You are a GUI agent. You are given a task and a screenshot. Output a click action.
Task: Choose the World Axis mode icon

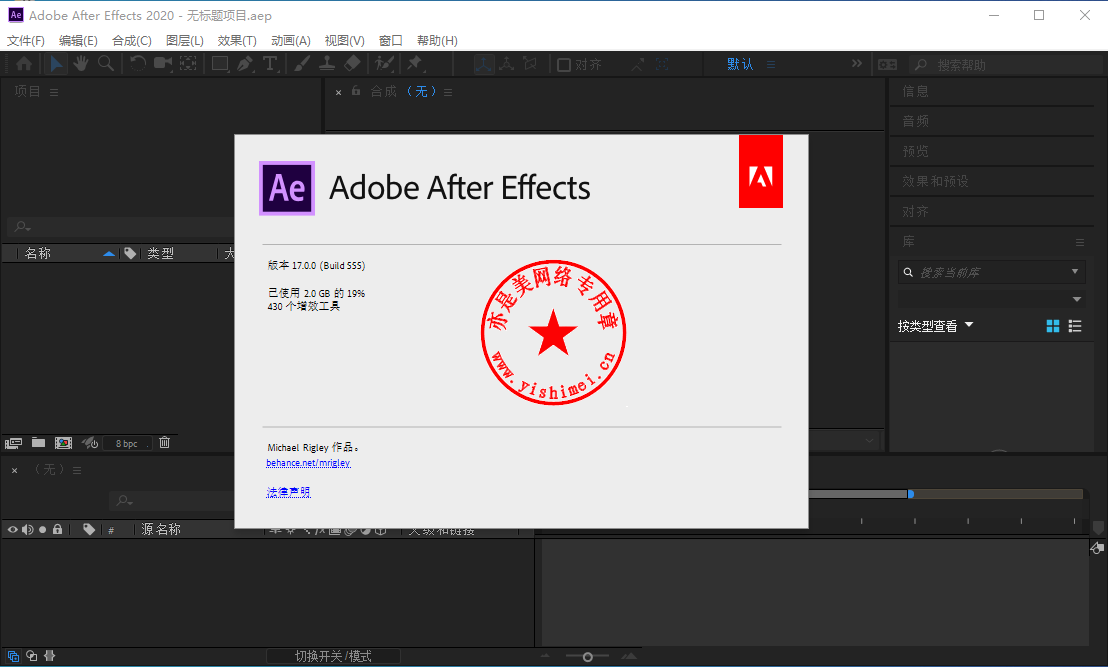507,64
